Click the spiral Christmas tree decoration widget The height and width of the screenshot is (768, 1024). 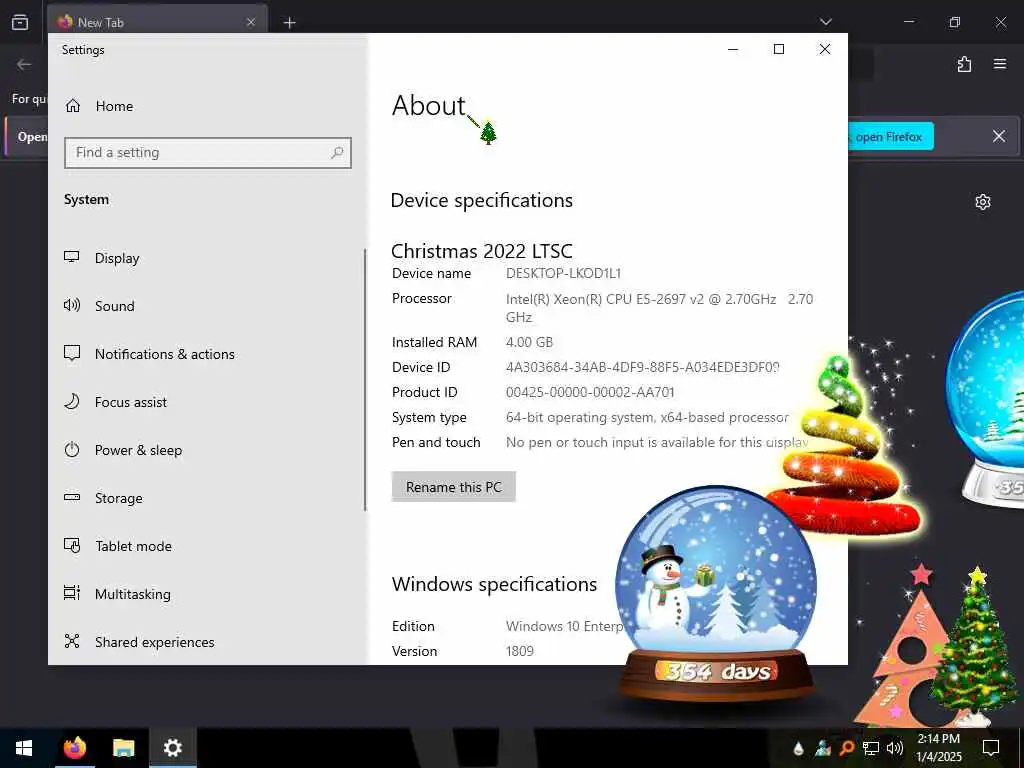844,447
